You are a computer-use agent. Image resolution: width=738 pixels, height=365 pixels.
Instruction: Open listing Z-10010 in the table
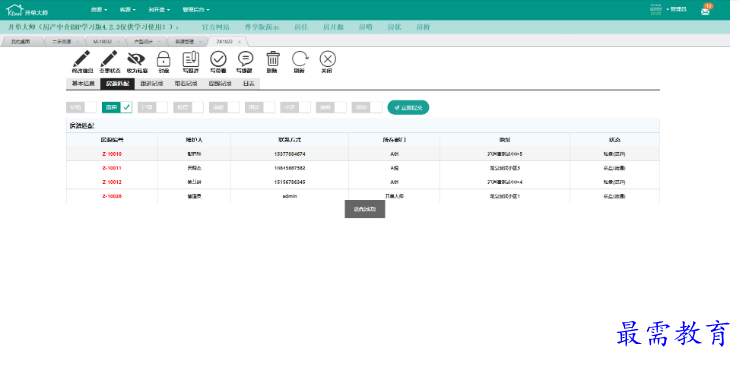coord(112,154)
